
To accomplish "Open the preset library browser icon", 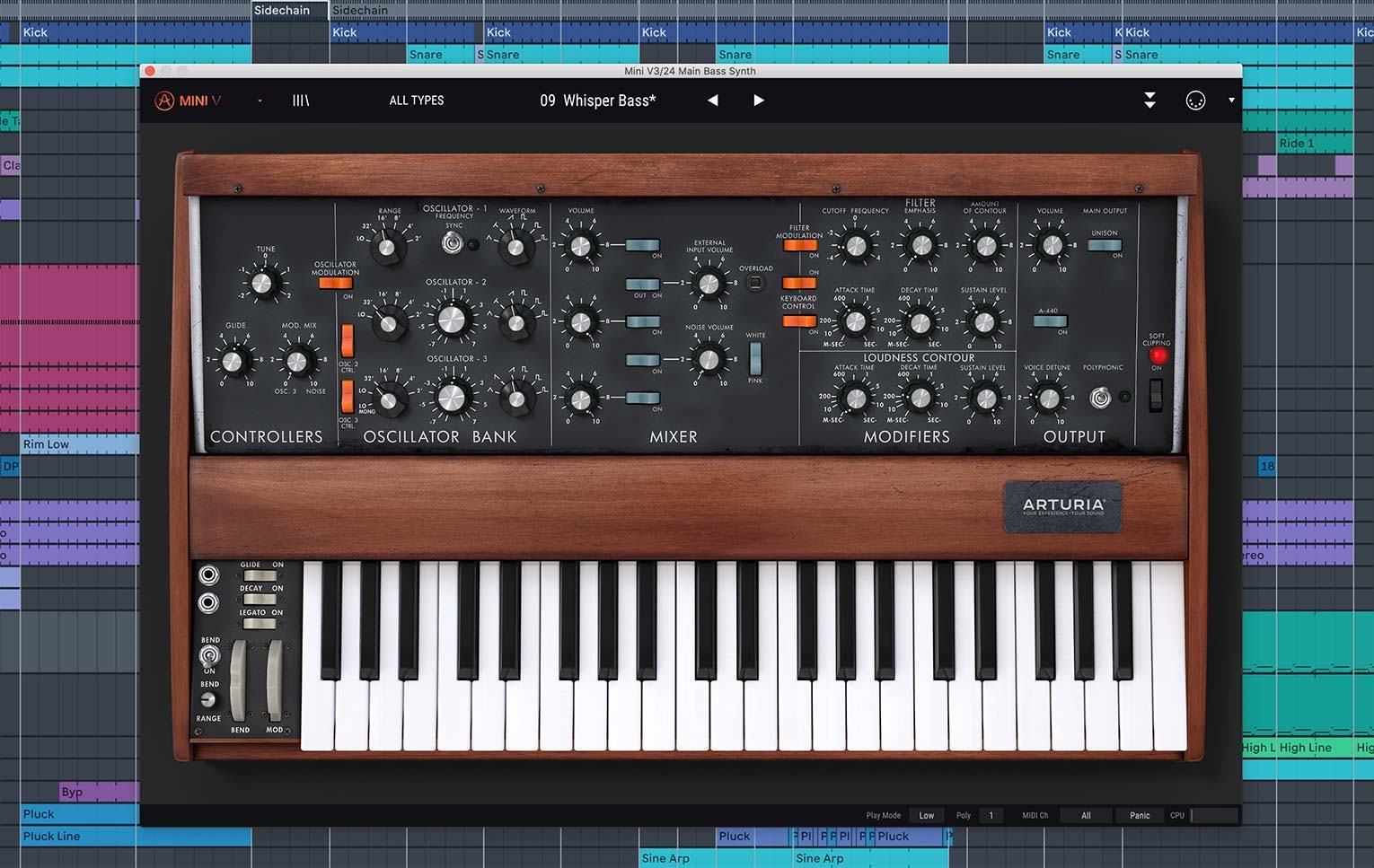I will pyautogui.click(x=301, y=101).
